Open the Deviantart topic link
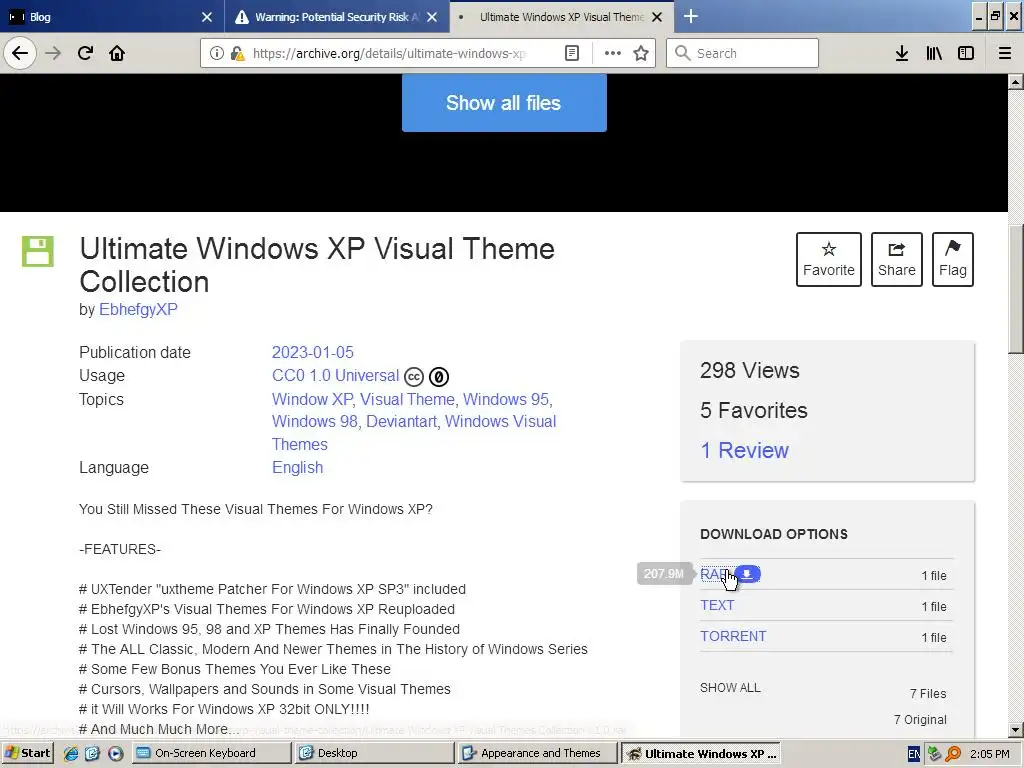 (401, 421)
